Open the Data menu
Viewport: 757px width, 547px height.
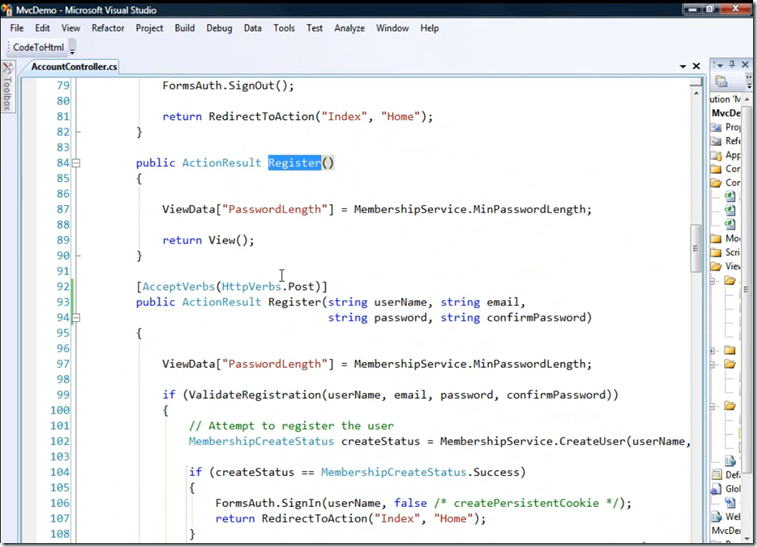(x=252, y=28)
